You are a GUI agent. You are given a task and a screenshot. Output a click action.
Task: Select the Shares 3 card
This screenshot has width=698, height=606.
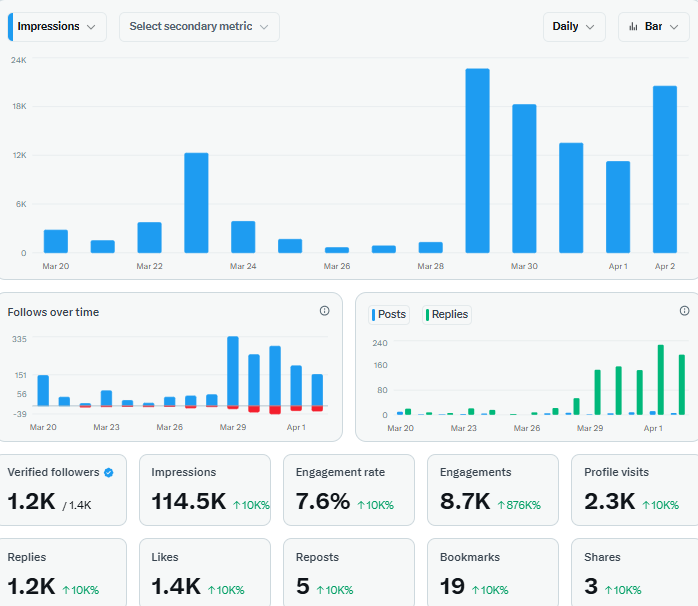pyautogui.click(x=635, y=572)
